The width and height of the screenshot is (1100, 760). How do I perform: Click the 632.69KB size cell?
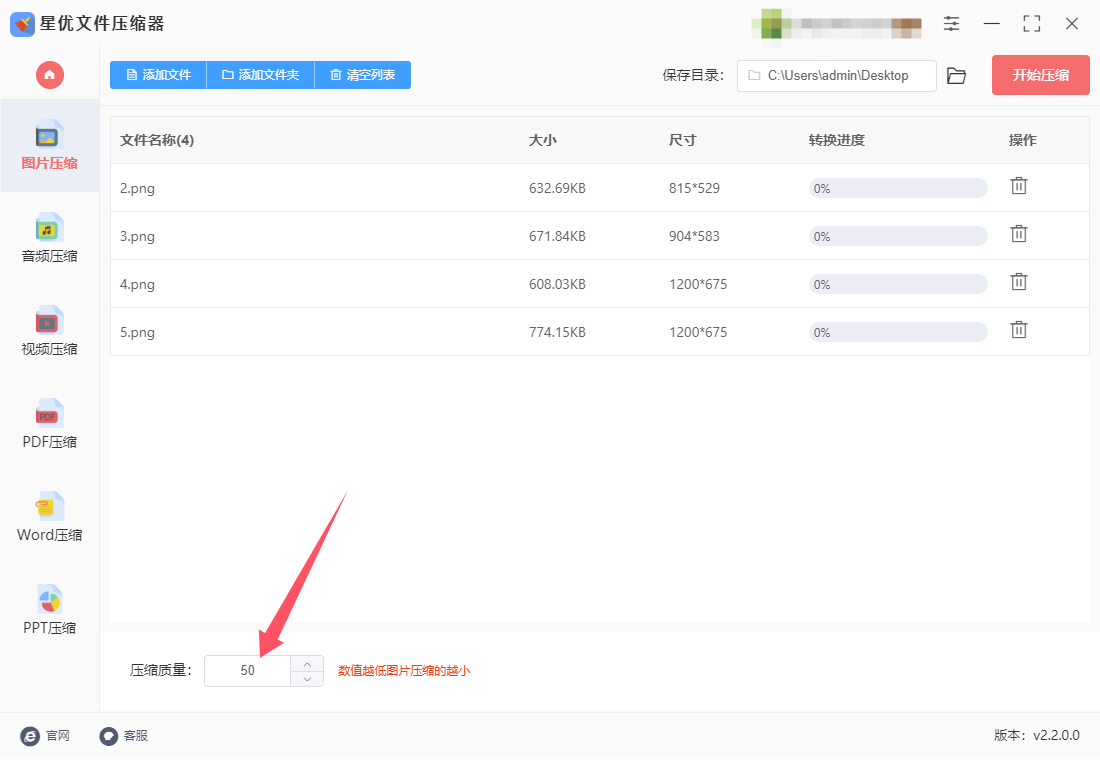point(557,188)
